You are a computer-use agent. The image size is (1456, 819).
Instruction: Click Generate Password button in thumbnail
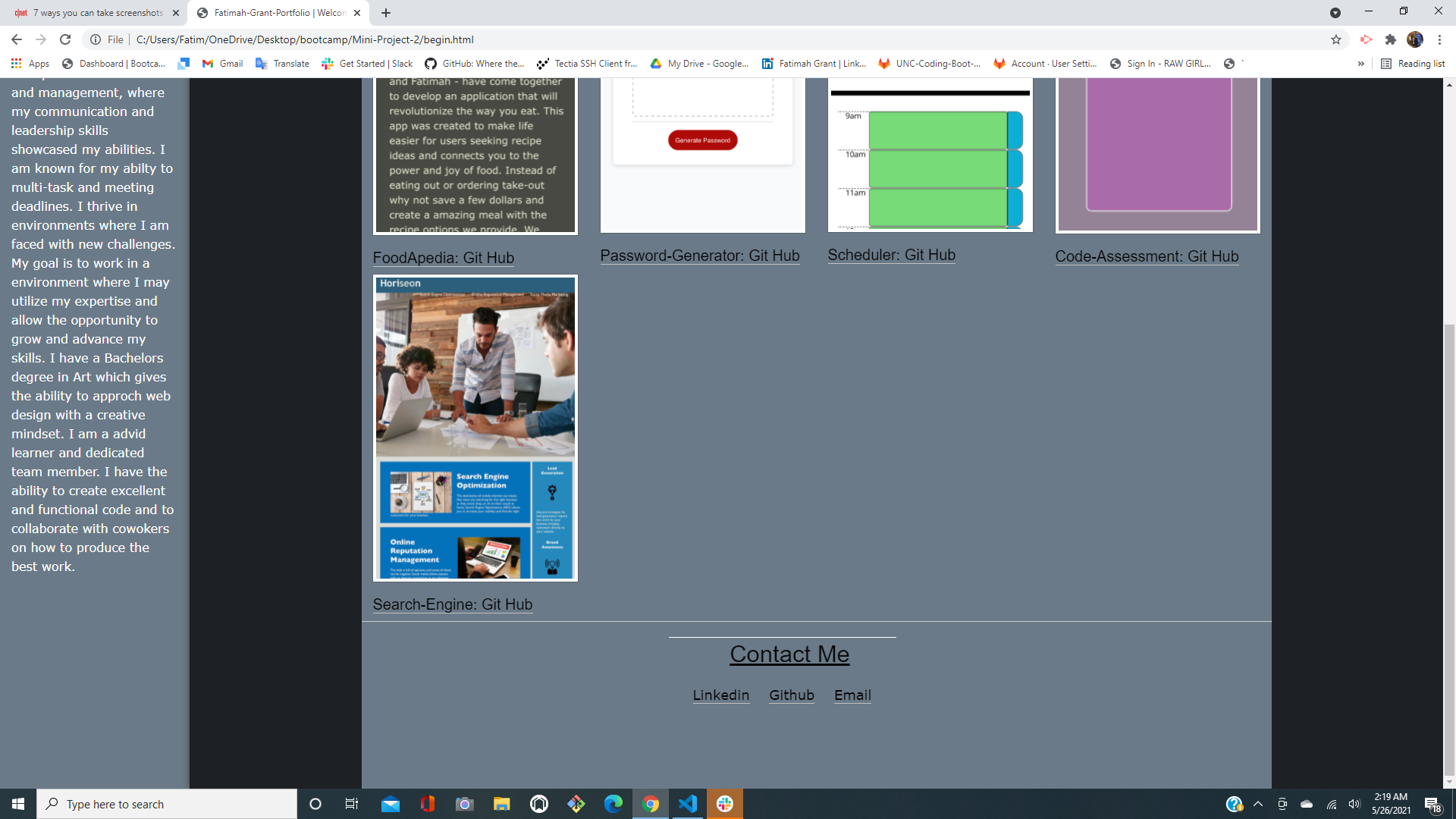(x=703, y=140)
